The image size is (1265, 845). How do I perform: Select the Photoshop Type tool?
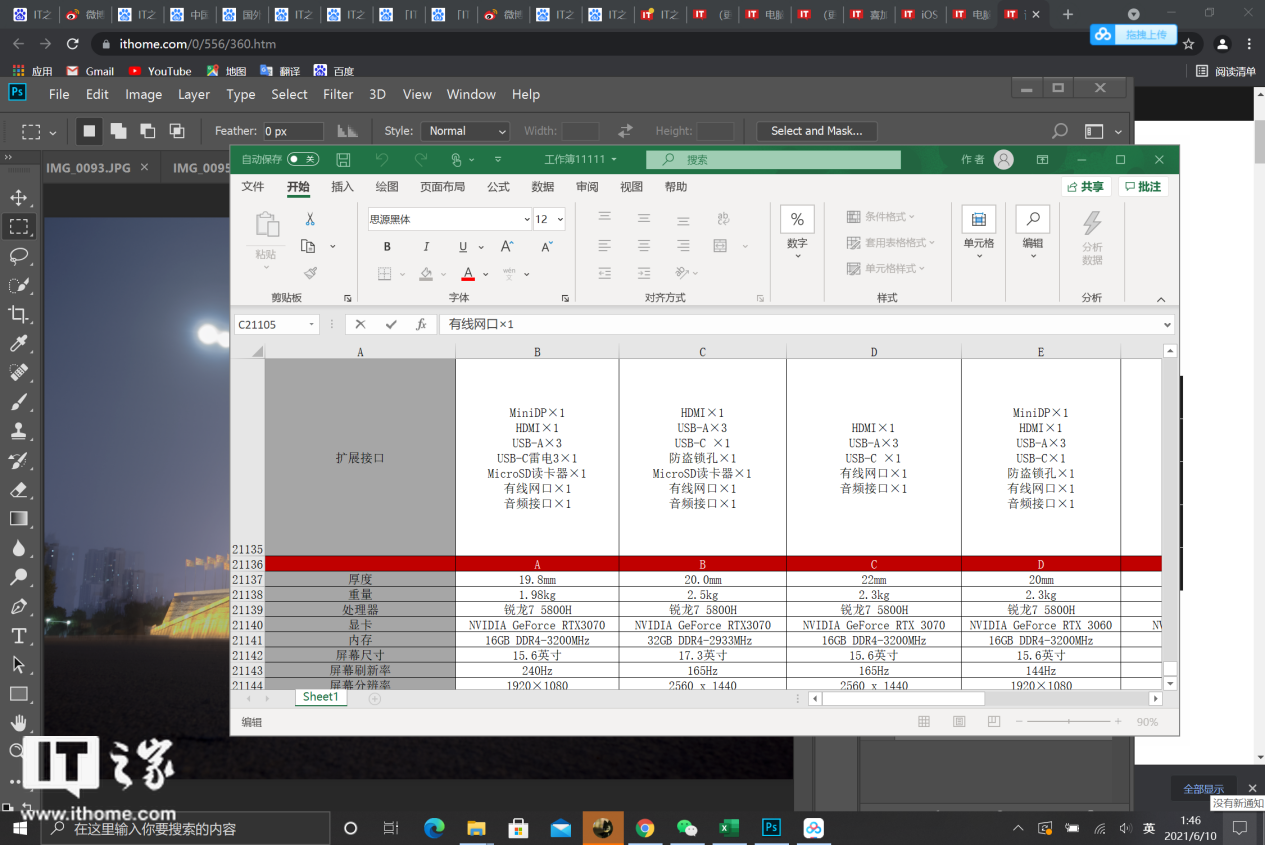[x=18, y=636]
